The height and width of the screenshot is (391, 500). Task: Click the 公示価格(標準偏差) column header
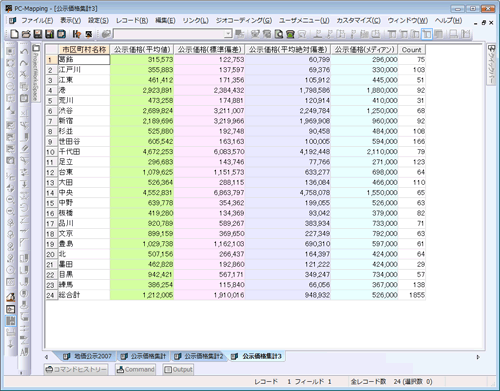pyautogui.click(x=209, y=50)
